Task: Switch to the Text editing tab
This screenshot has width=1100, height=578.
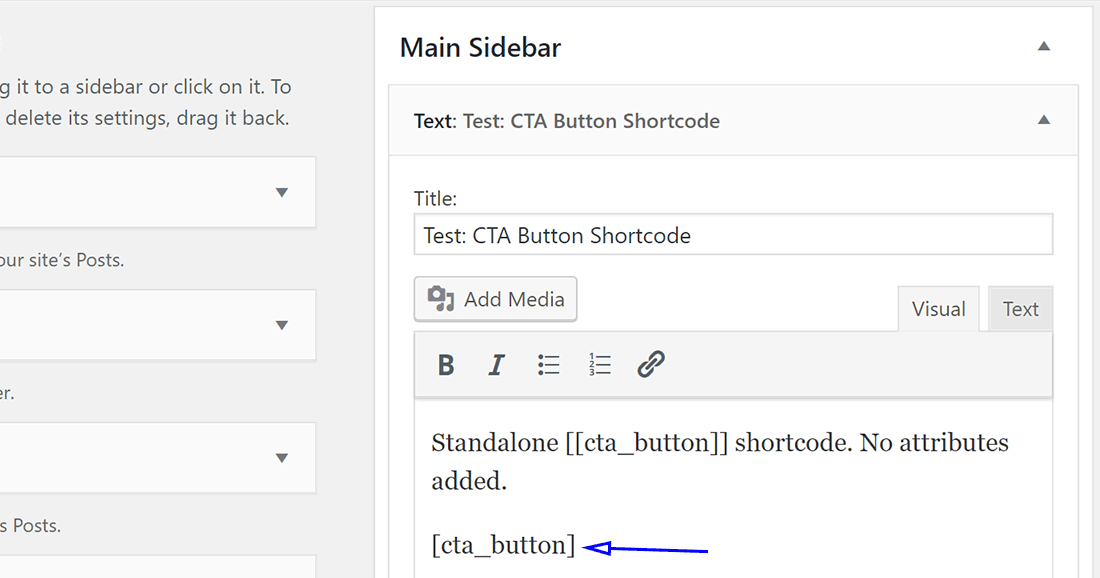Action: 1020,308
